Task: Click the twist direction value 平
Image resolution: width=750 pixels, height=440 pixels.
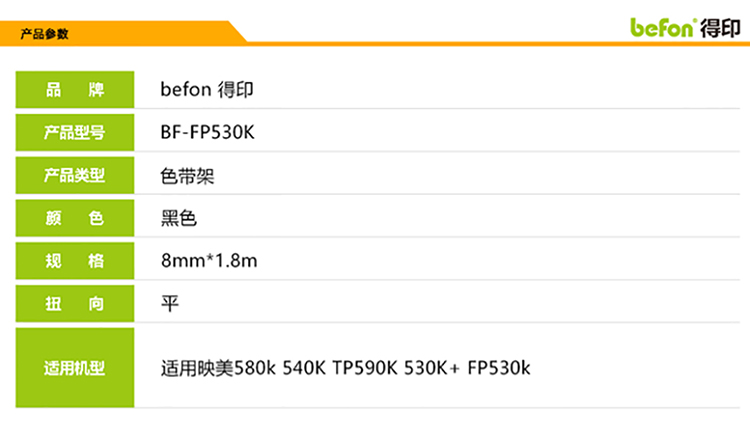Action: coord(169,304)
